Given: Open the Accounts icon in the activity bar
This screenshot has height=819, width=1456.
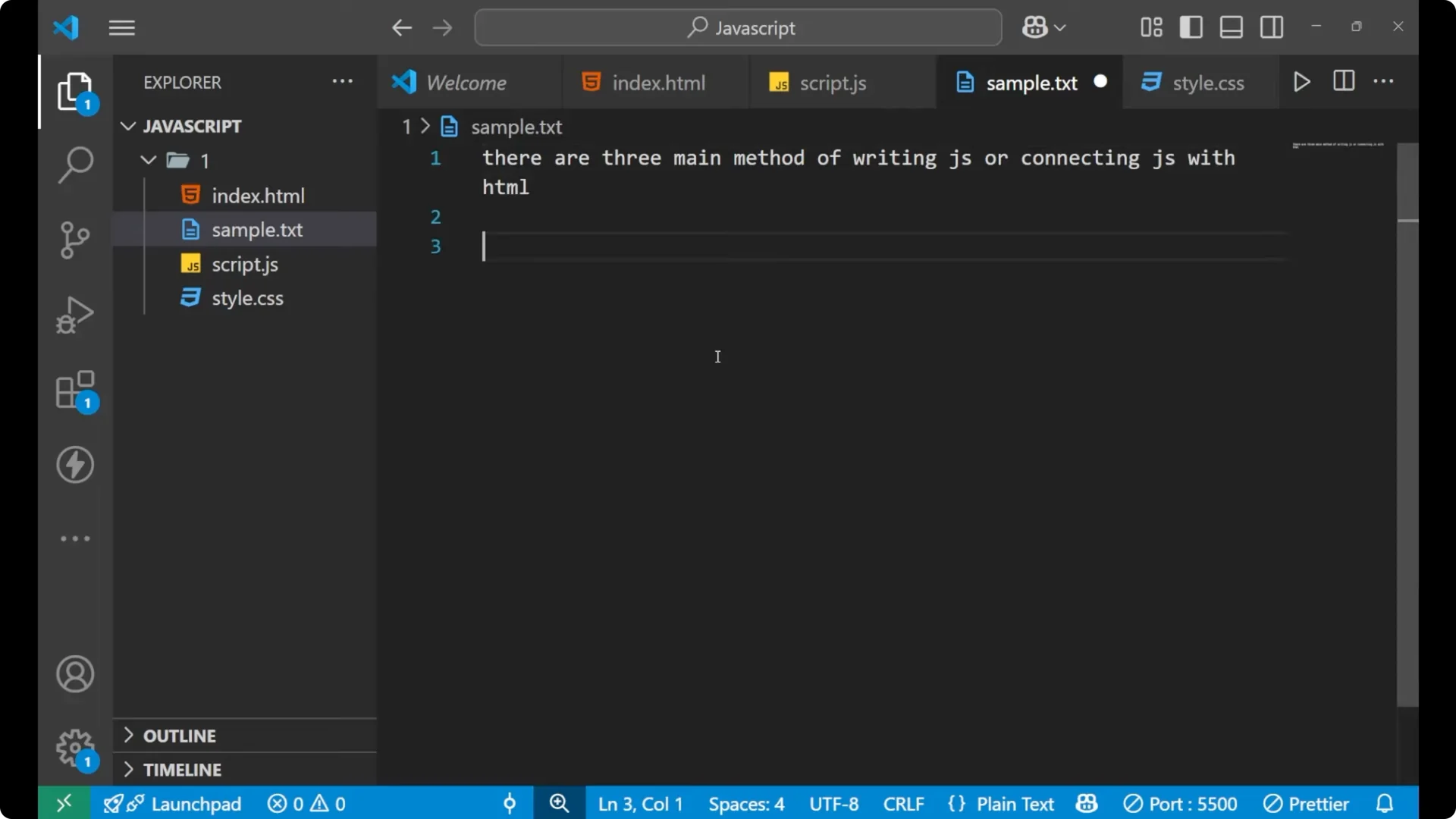Looking at the screenshot, I should [74, 674].
